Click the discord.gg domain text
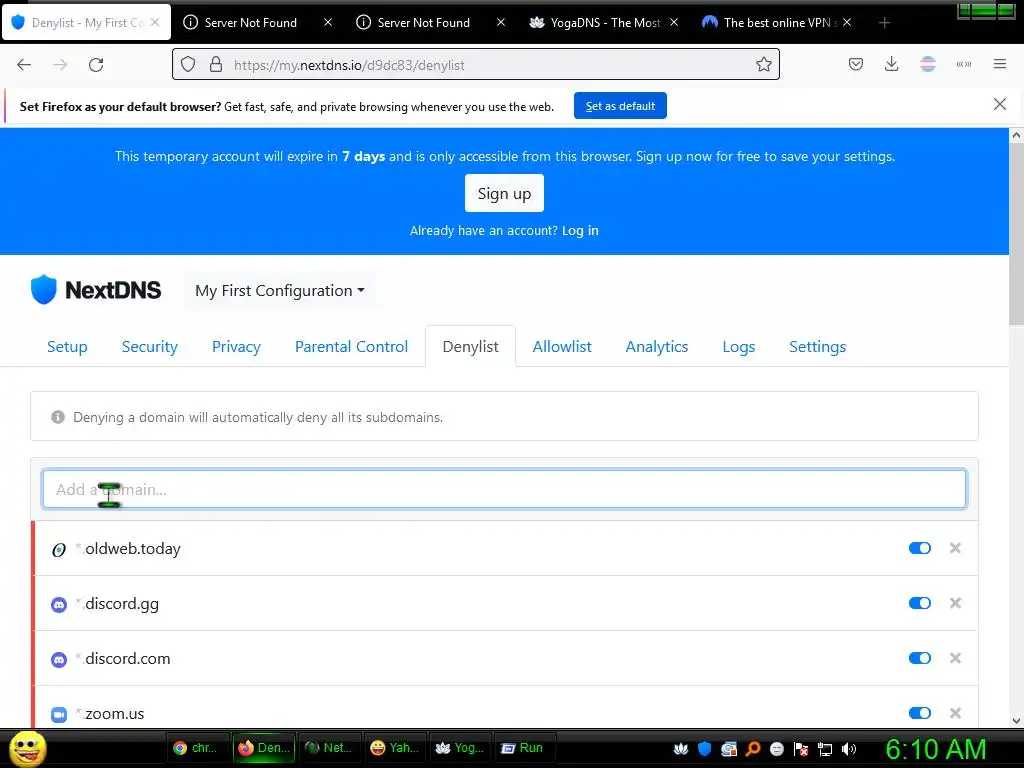 coord(121,604)
